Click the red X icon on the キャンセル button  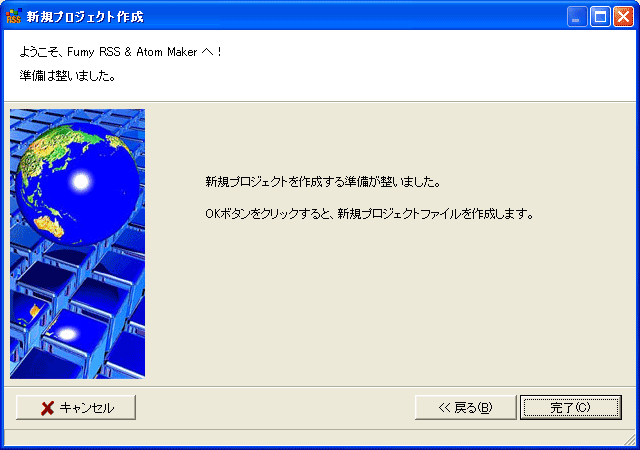(48, 408)
